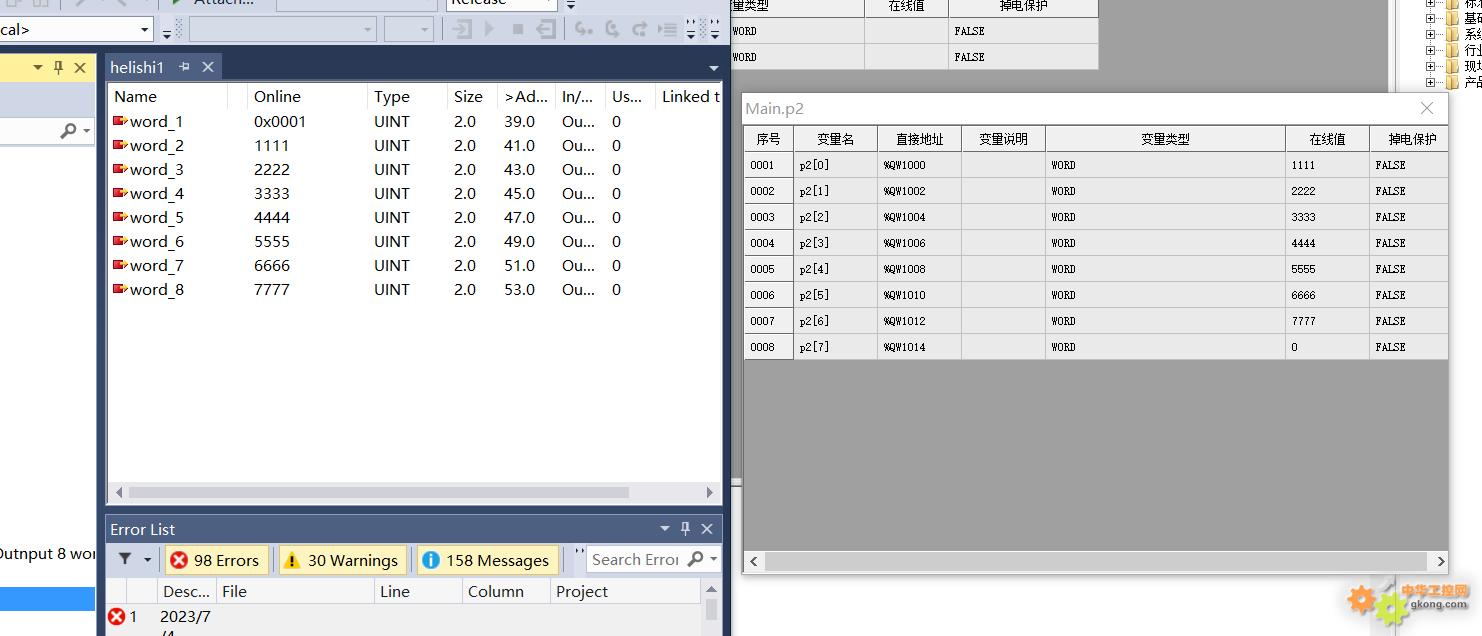Image resolution: width=1482 pixels, height=636 pixels.
Task: Click the 在线值 column header in Main.p2
Action: point(1327,139)
